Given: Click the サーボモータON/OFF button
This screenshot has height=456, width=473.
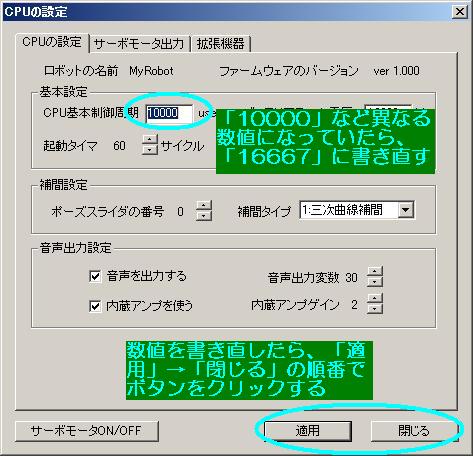Looking at the screenshot, I should 86,431.
